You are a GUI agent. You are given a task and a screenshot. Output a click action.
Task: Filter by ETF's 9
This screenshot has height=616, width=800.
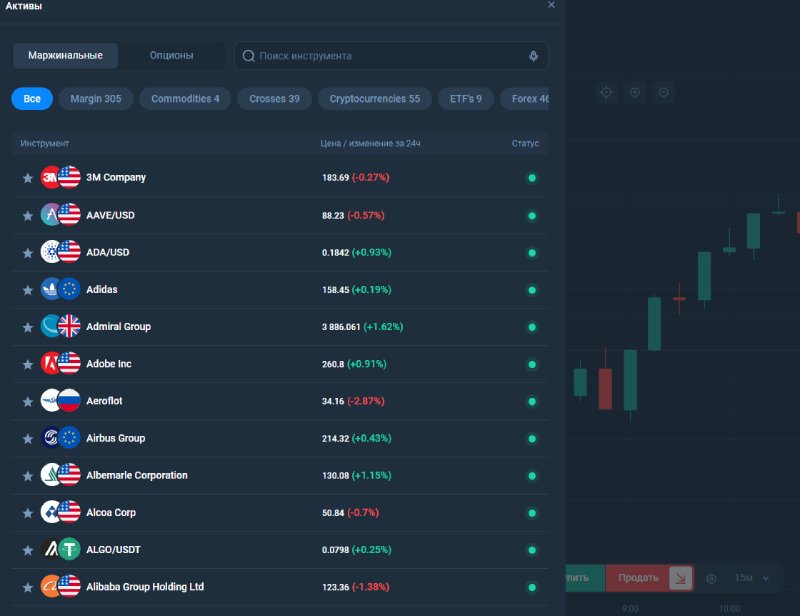point(466,99)
